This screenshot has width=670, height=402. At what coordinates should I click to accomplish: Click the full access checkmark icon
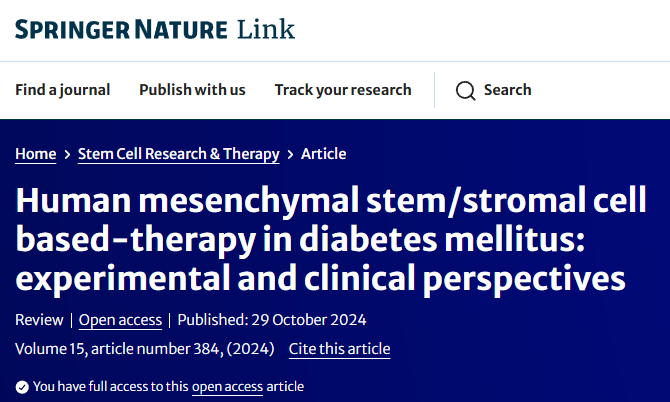coord(22,387)
